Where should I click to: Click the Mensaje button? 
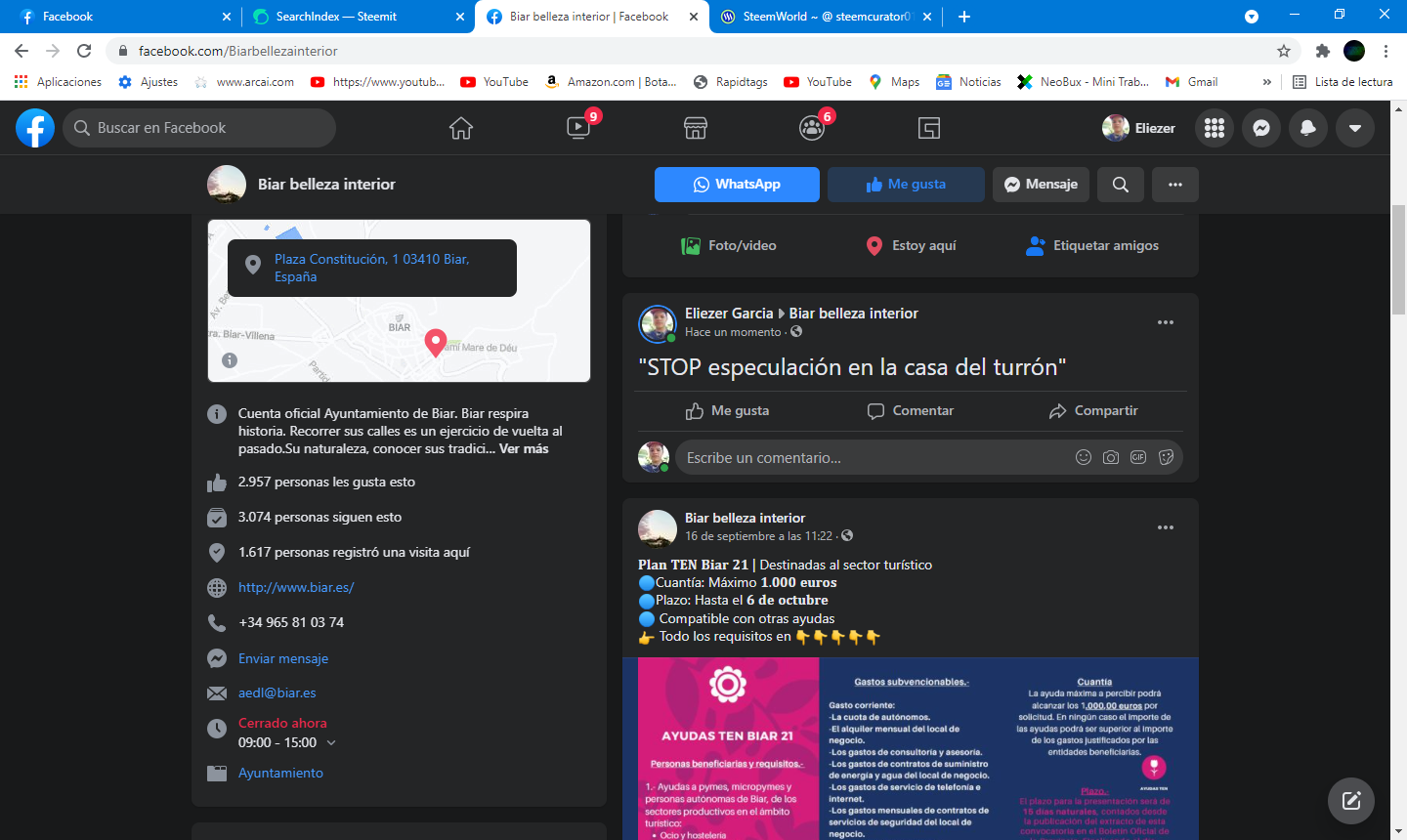pos(1041,185)
